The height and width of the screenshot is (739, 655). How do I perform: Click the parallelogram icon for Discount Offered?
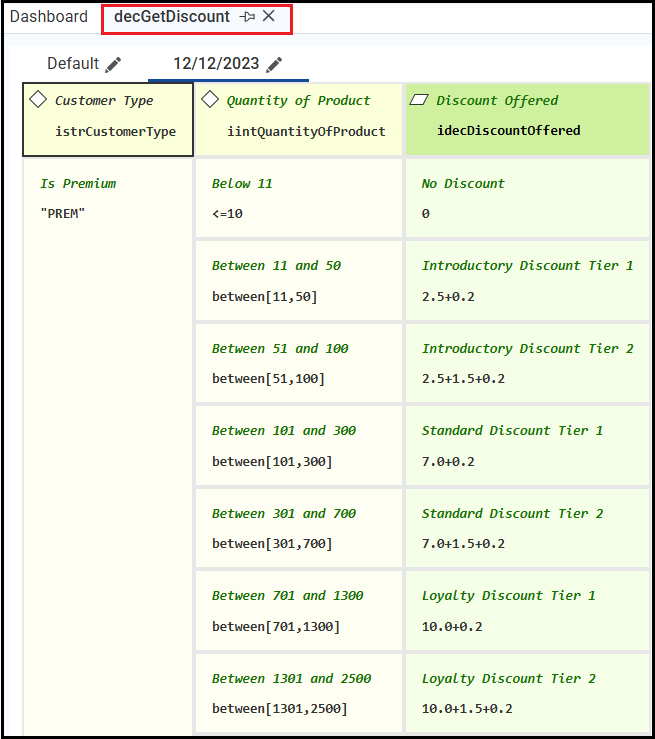420,100
